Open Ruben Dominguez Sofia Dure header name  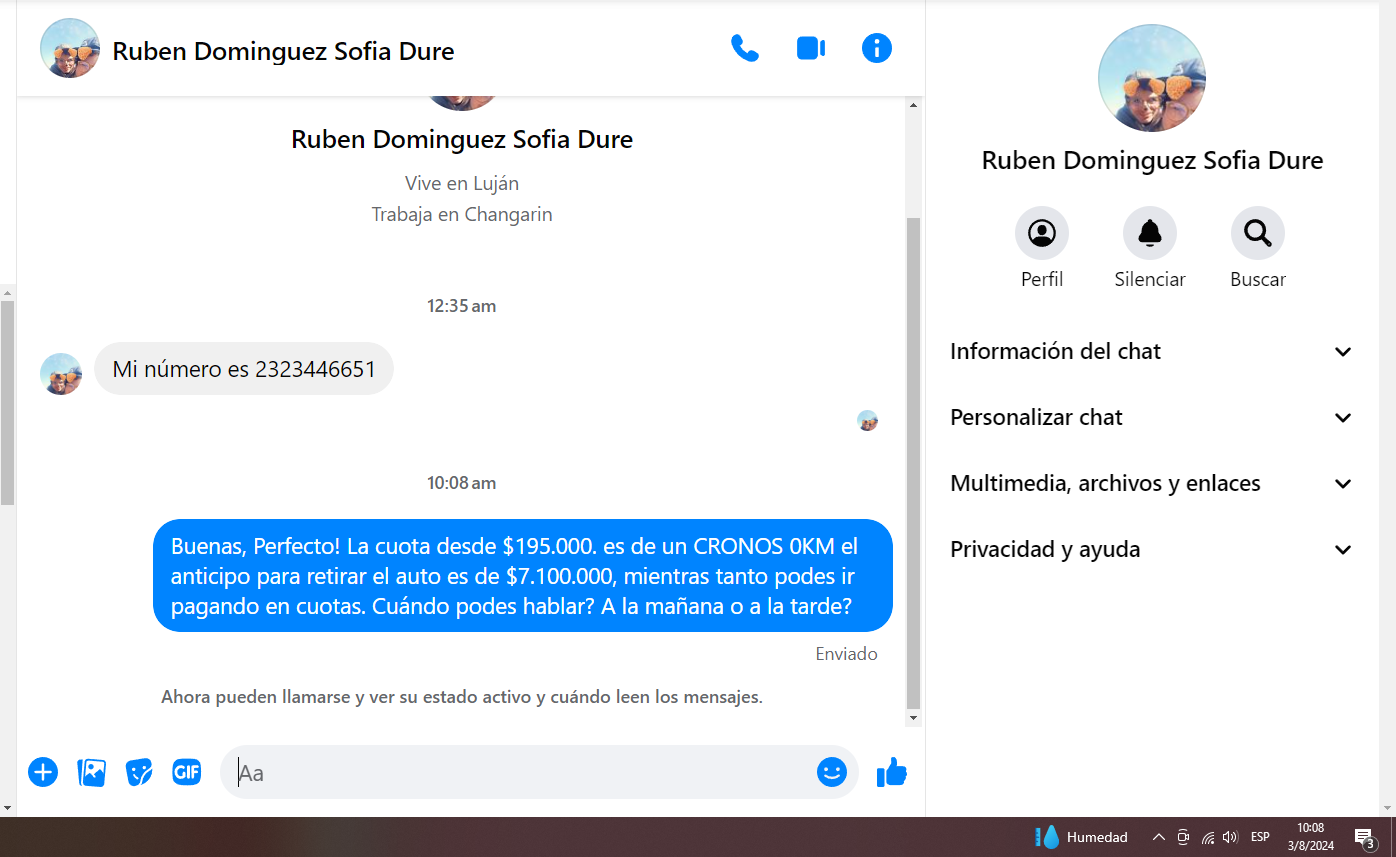click(x=283, y=51)
